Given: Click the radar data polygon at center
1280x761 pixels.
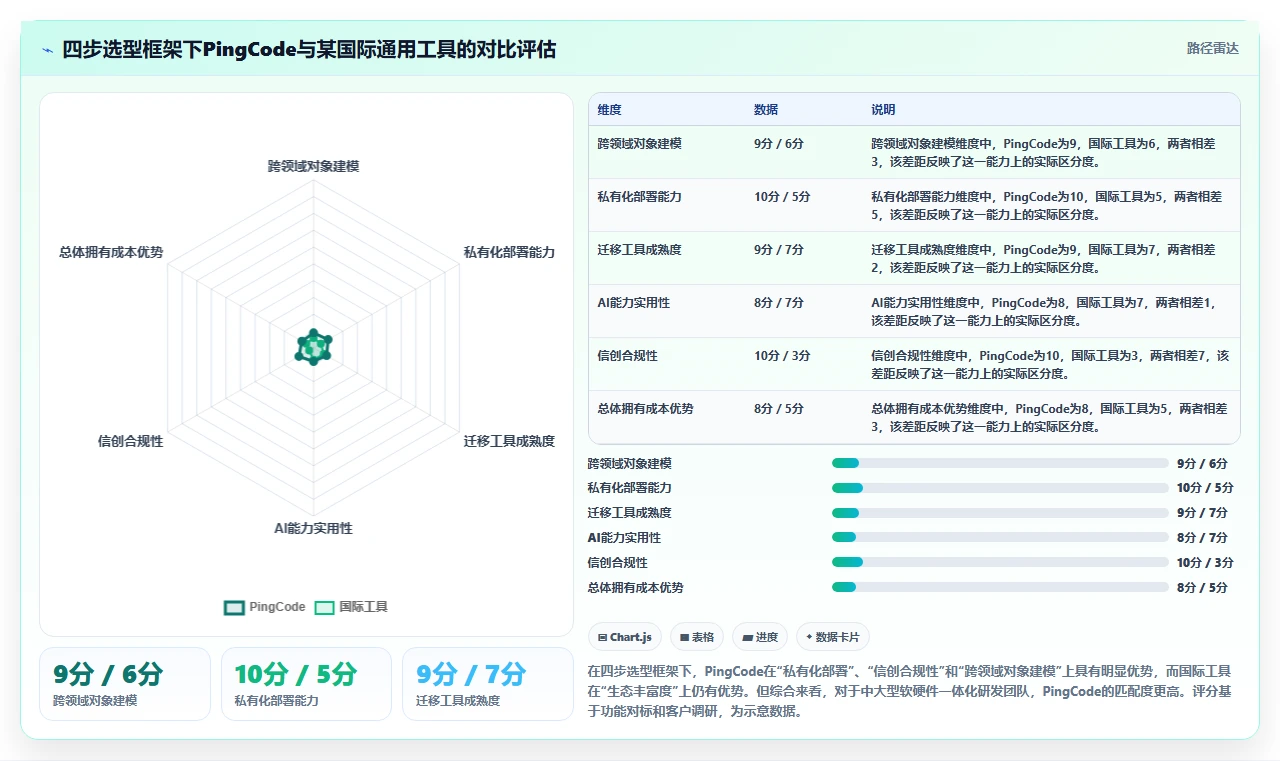Looking at the screenshot, I should click(314, 347).
